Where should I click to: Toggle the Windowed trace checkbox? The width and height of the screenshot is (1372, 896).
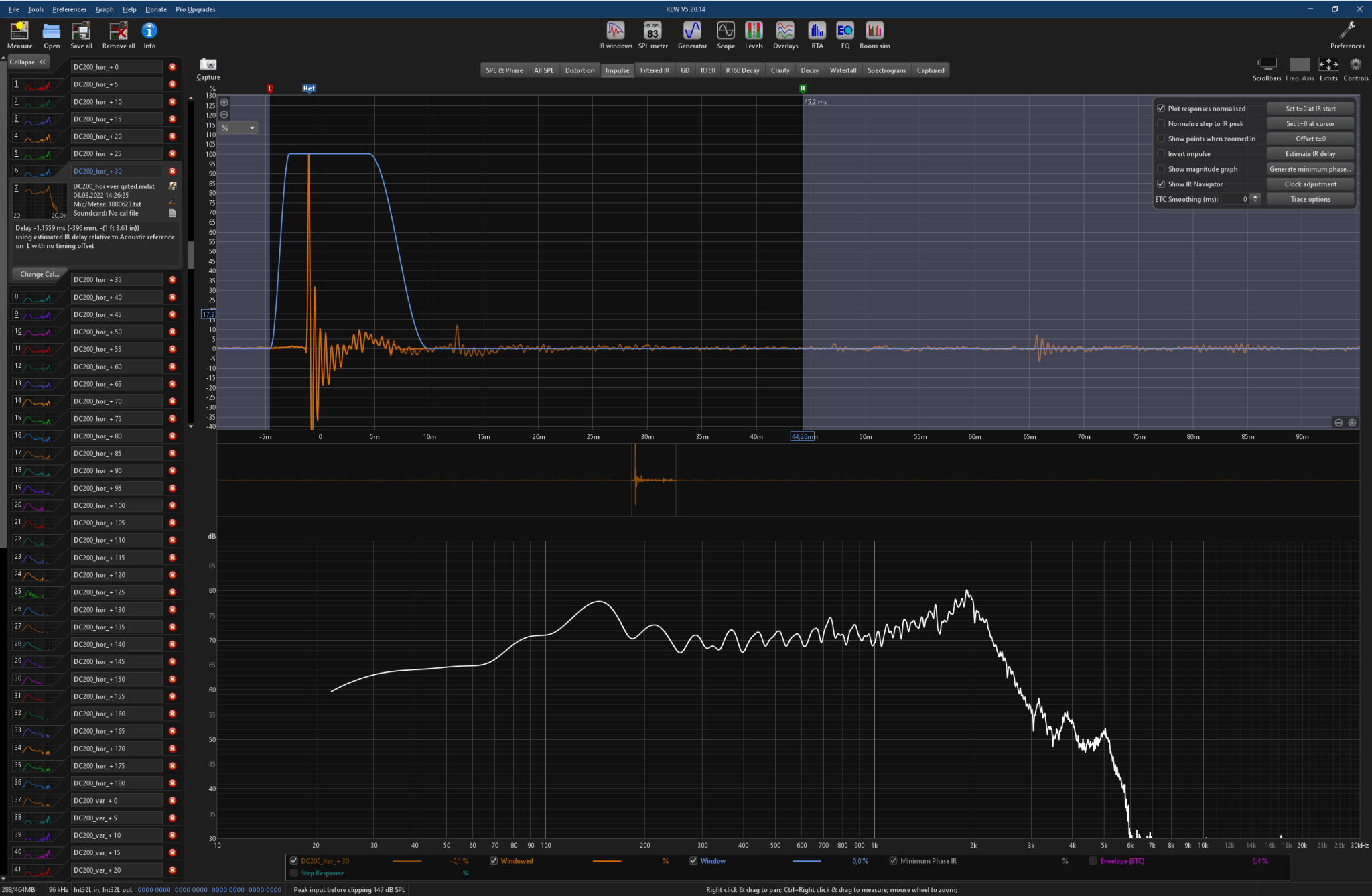coord(494,861)
